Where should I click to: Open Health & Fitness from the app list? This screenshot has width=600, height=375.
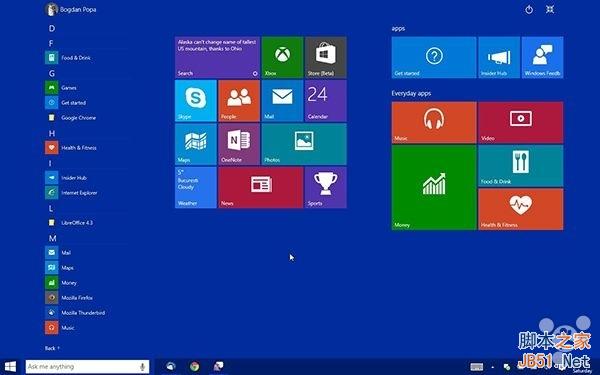[x=71, y=147]
